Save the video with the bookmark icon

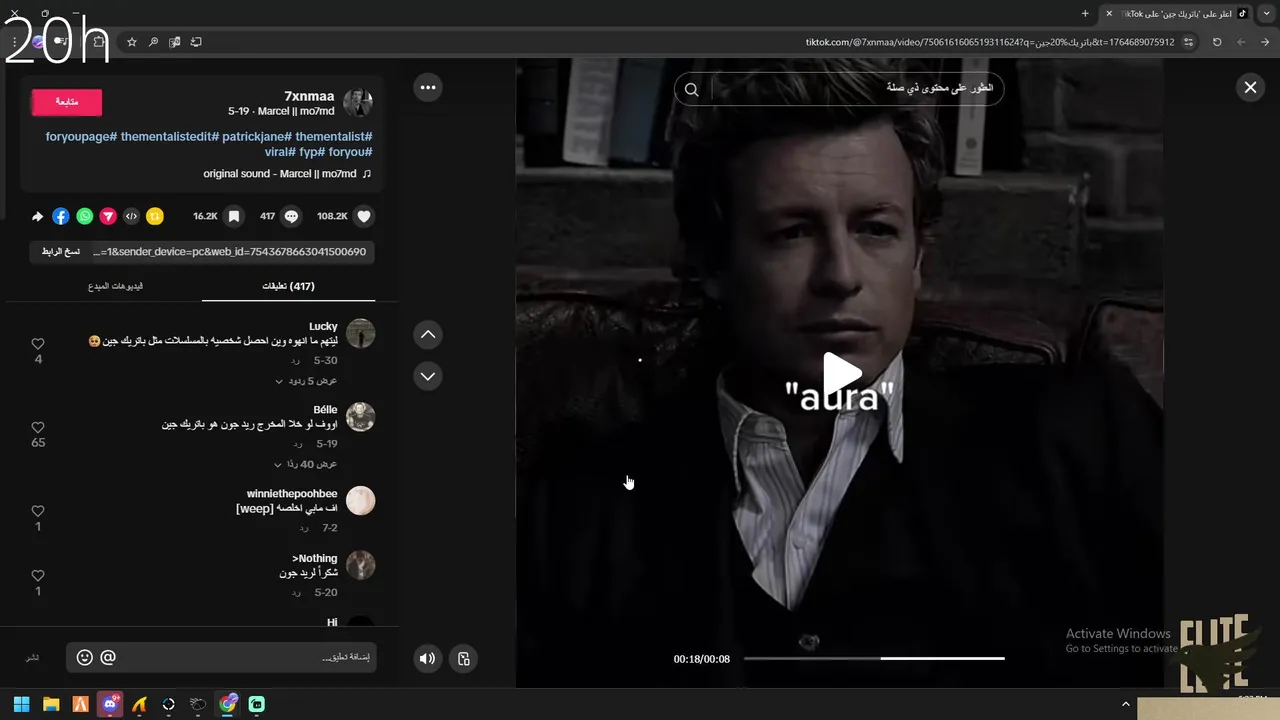pos(233,216)
